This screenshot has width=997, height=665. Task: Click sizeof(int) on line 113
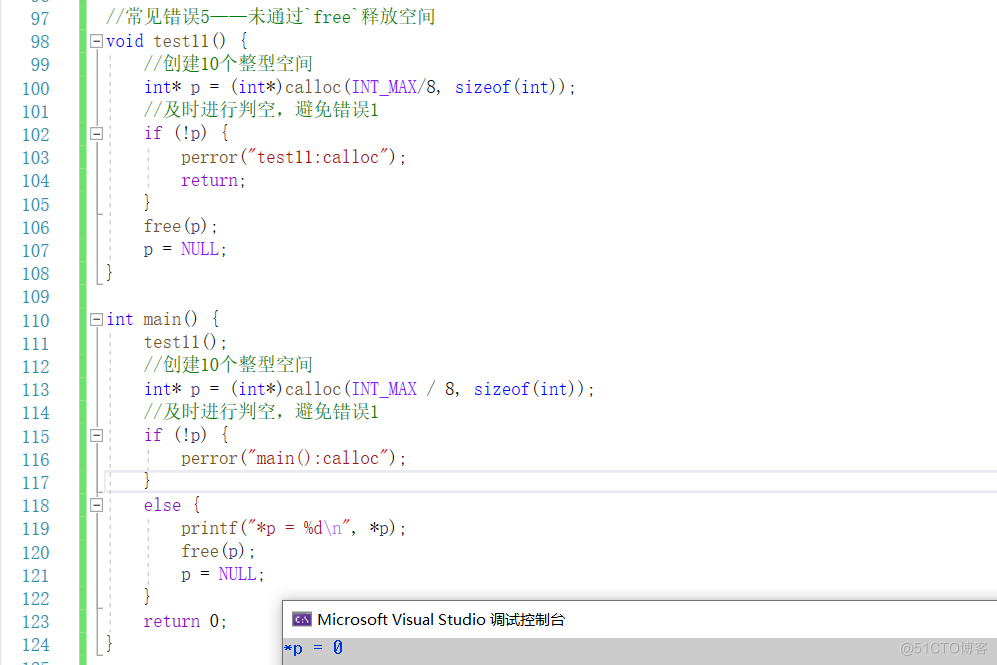point(525,388)
